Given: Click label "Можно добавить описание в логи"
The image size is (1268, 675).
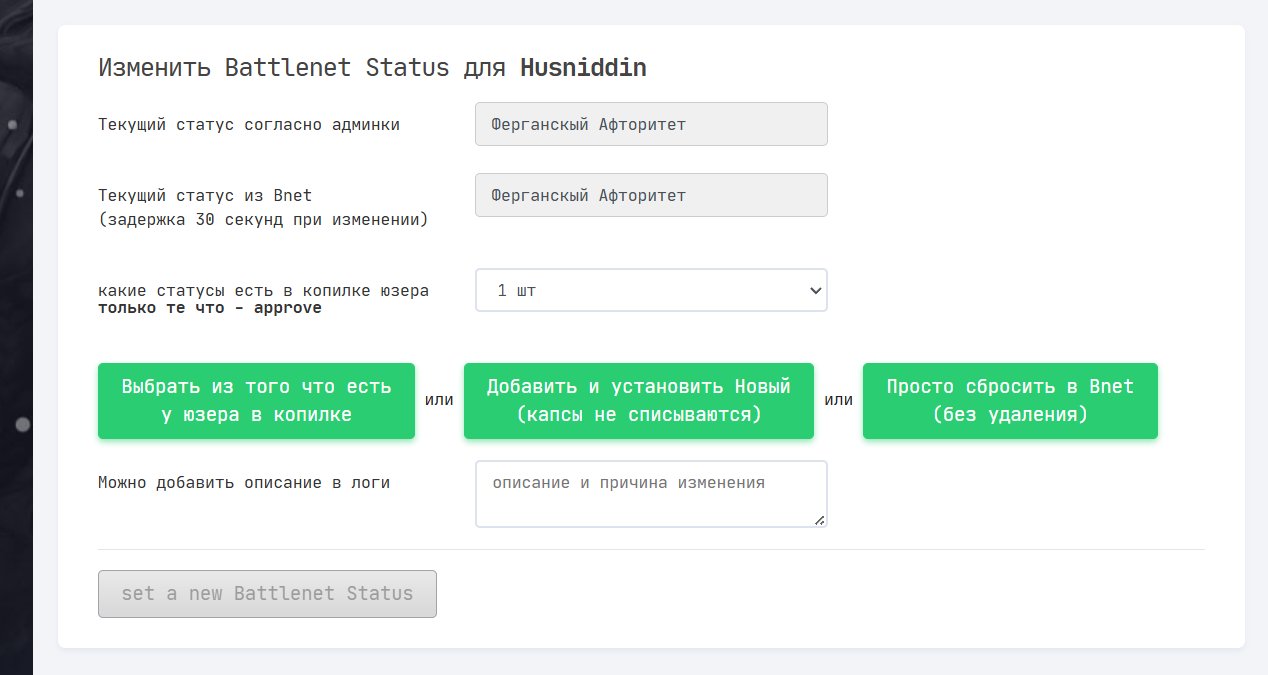Looking at the screenshot, I should (x=244, y=482).
